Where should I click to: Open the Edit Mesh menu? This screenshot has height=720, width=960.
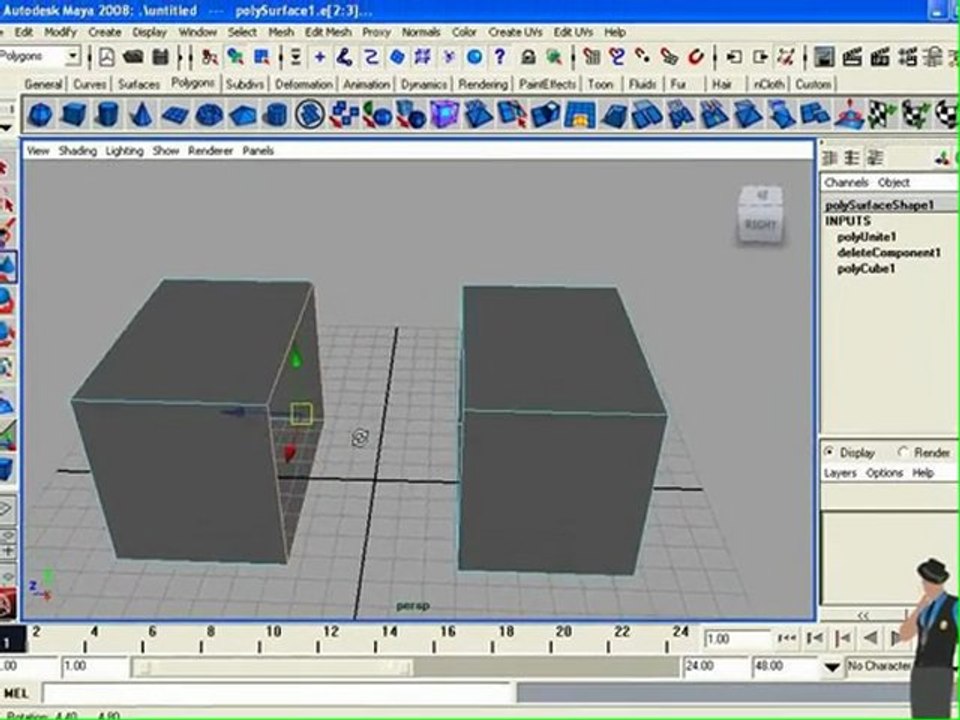[x=328, y=32]
